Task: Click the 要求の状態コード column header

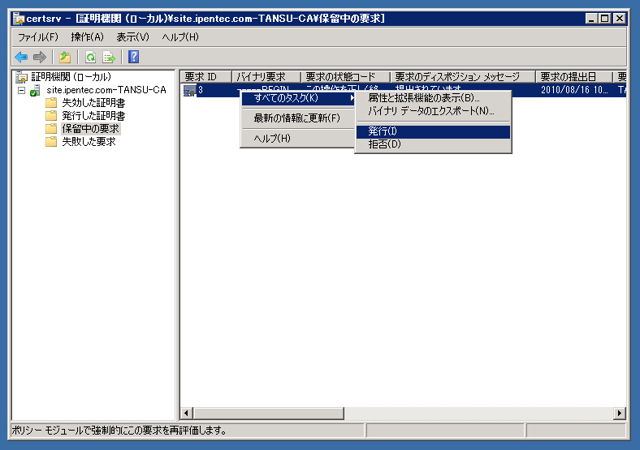Action: pyautogui.click(x=345, y=77)
